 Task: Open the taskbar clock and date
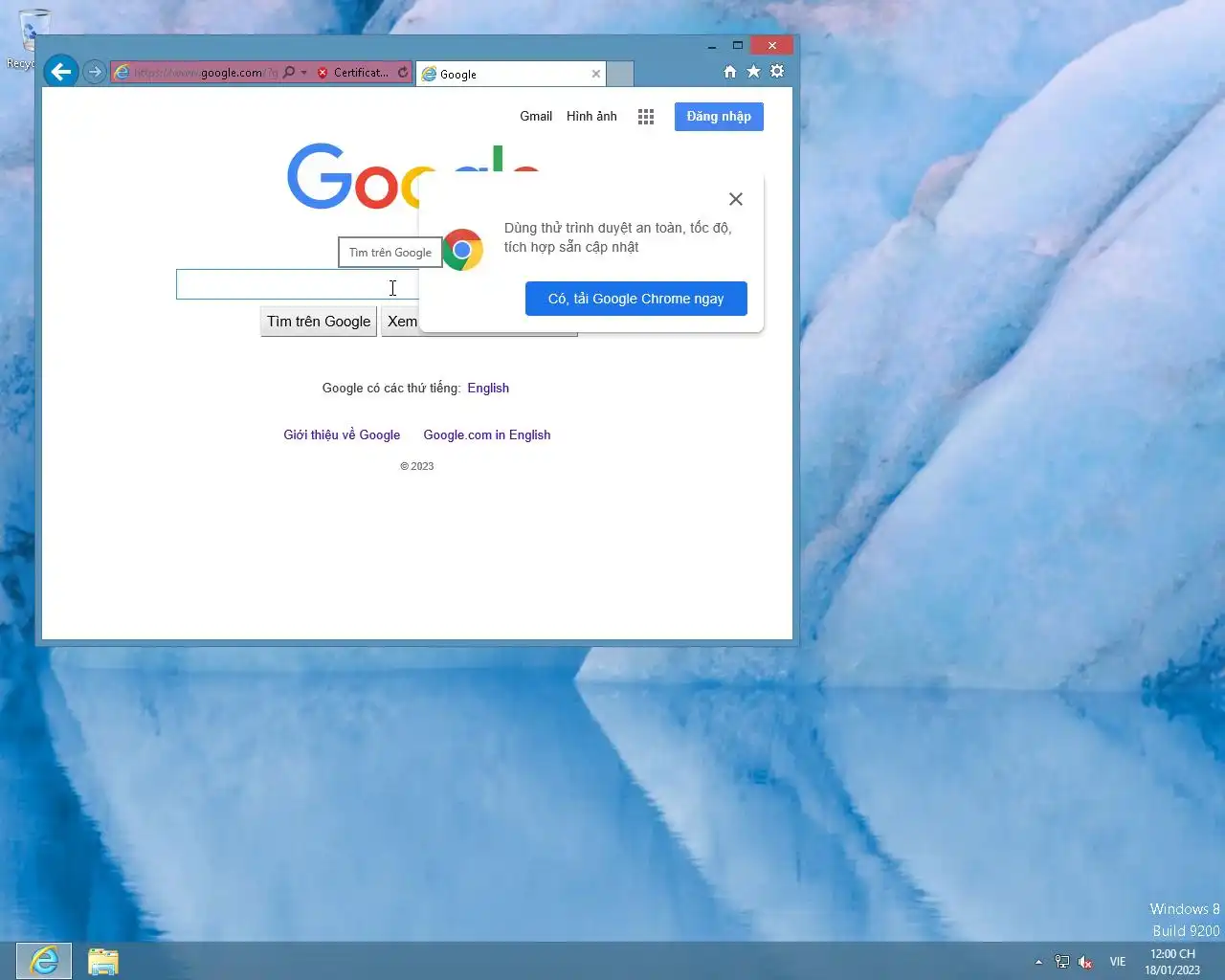(1172, 962)
